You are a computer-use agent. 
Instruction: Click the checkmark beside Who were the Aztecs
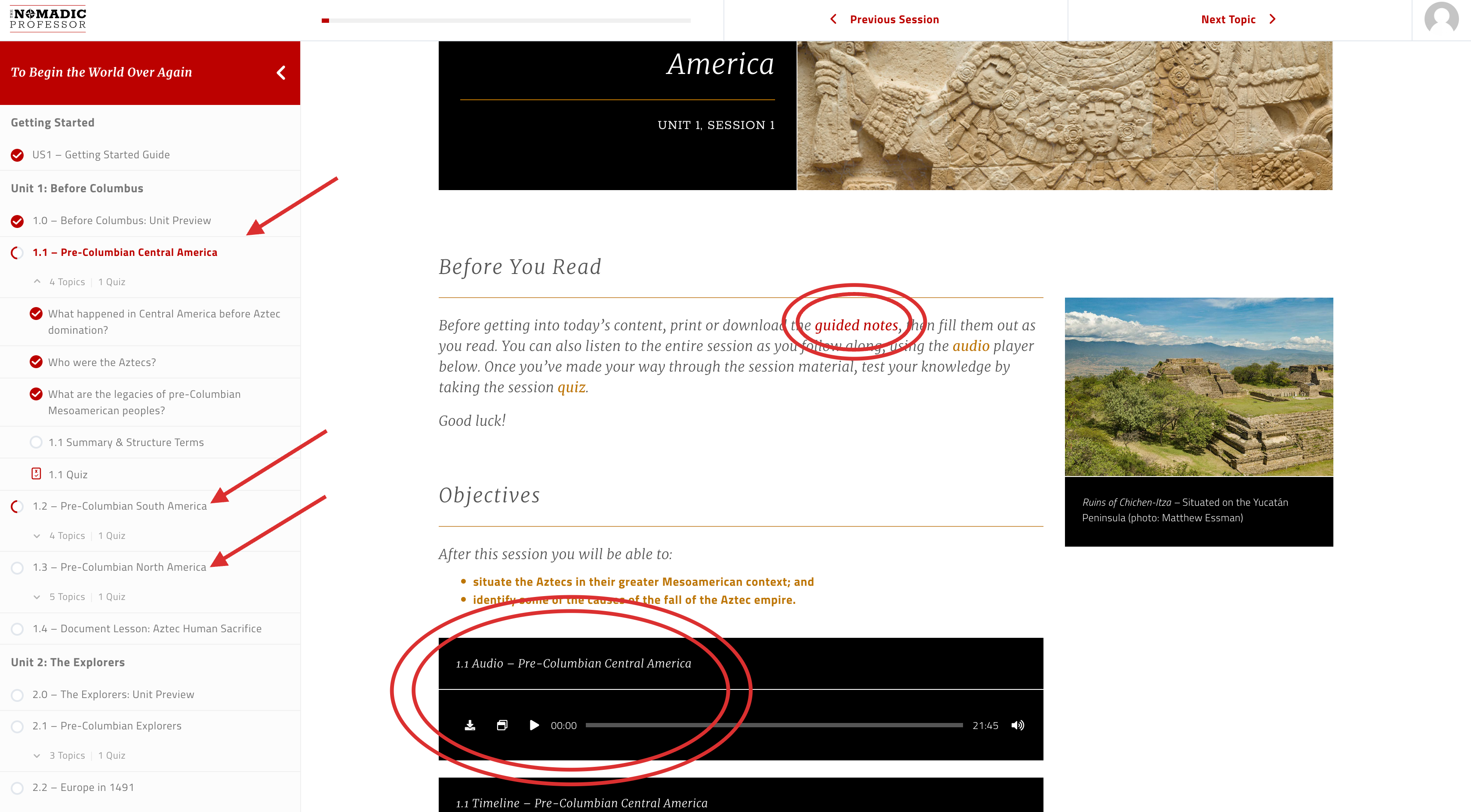coord(36,362)
